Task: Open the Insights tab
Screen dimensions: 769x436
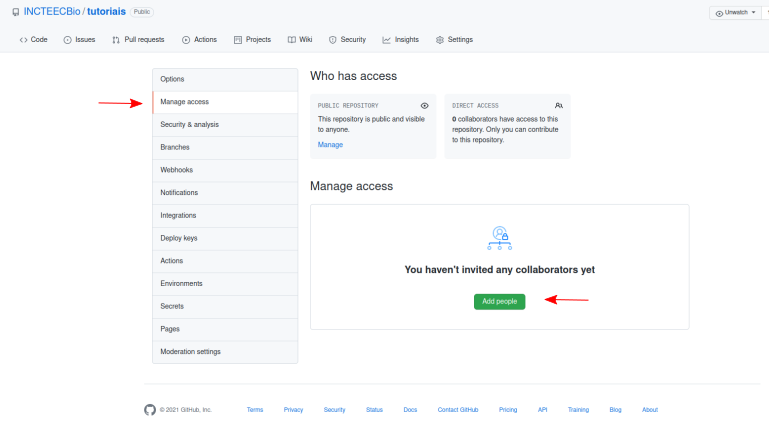Action: pyautogui.click(x=400, y=40)
